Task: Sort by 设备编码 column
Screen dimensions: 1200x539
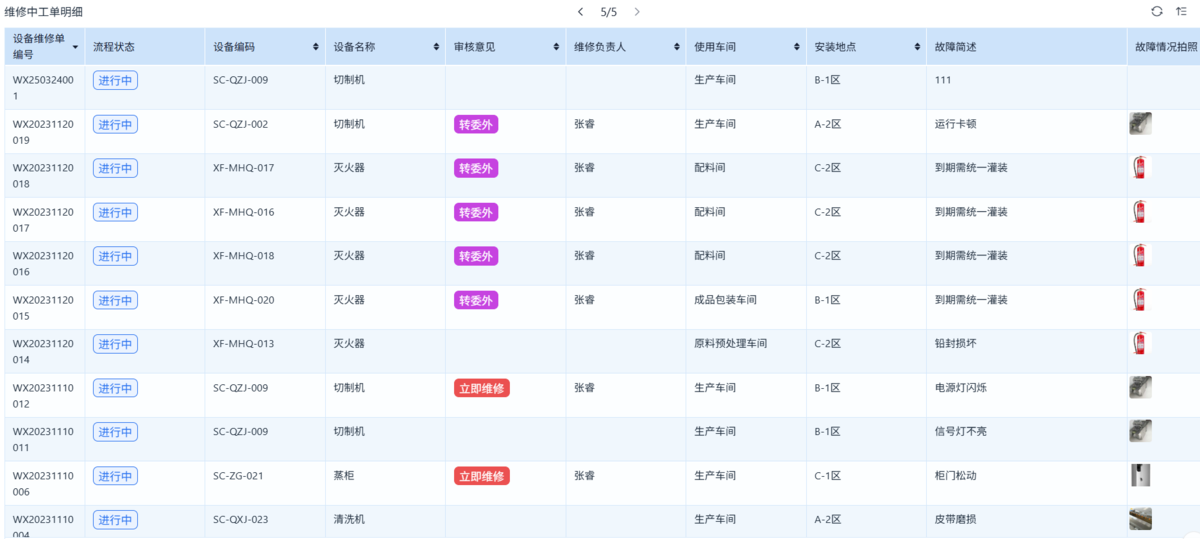Action: [x=316, y=47]
